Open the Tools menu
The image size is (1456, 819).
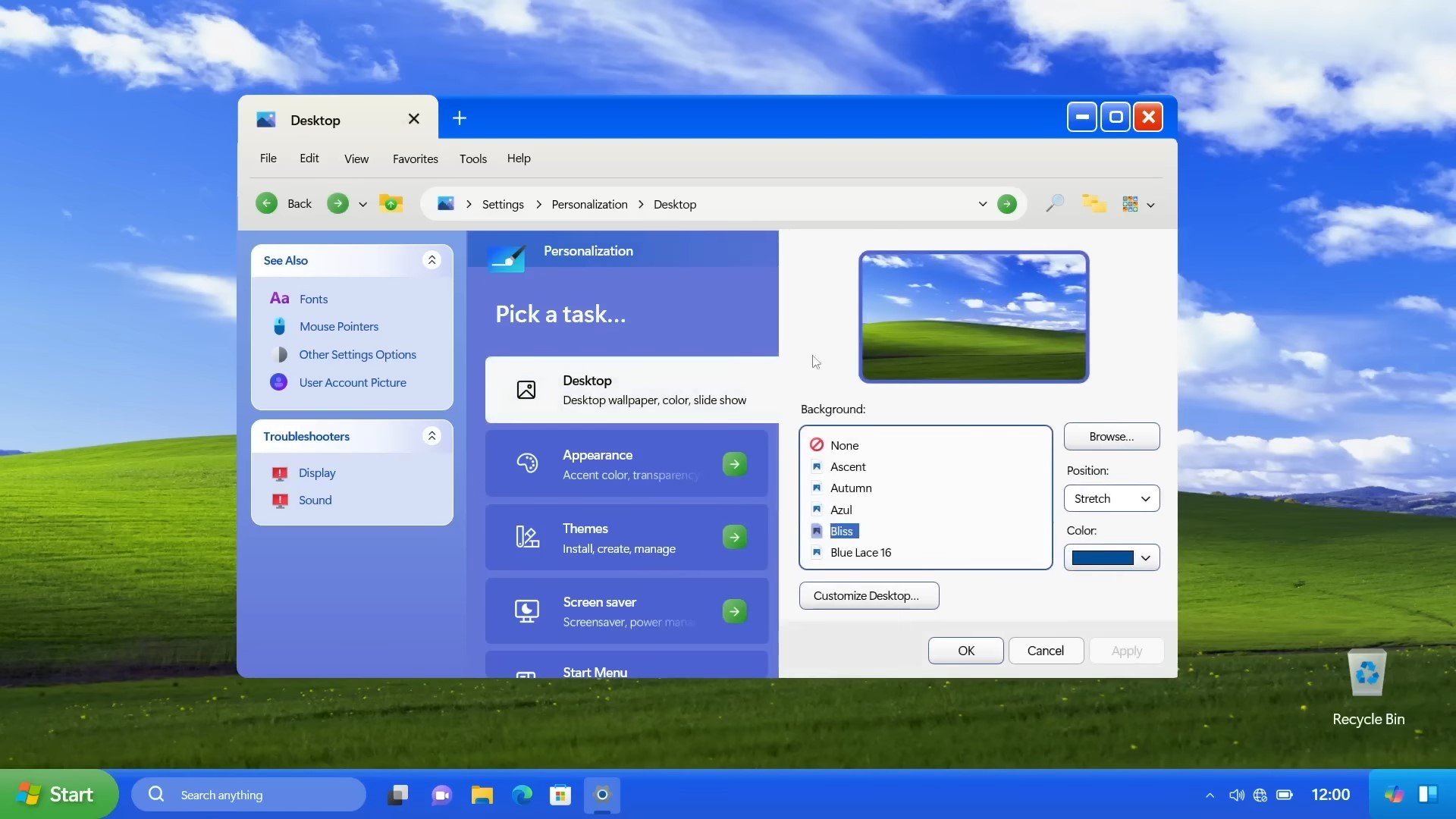(x=472, y=158)
